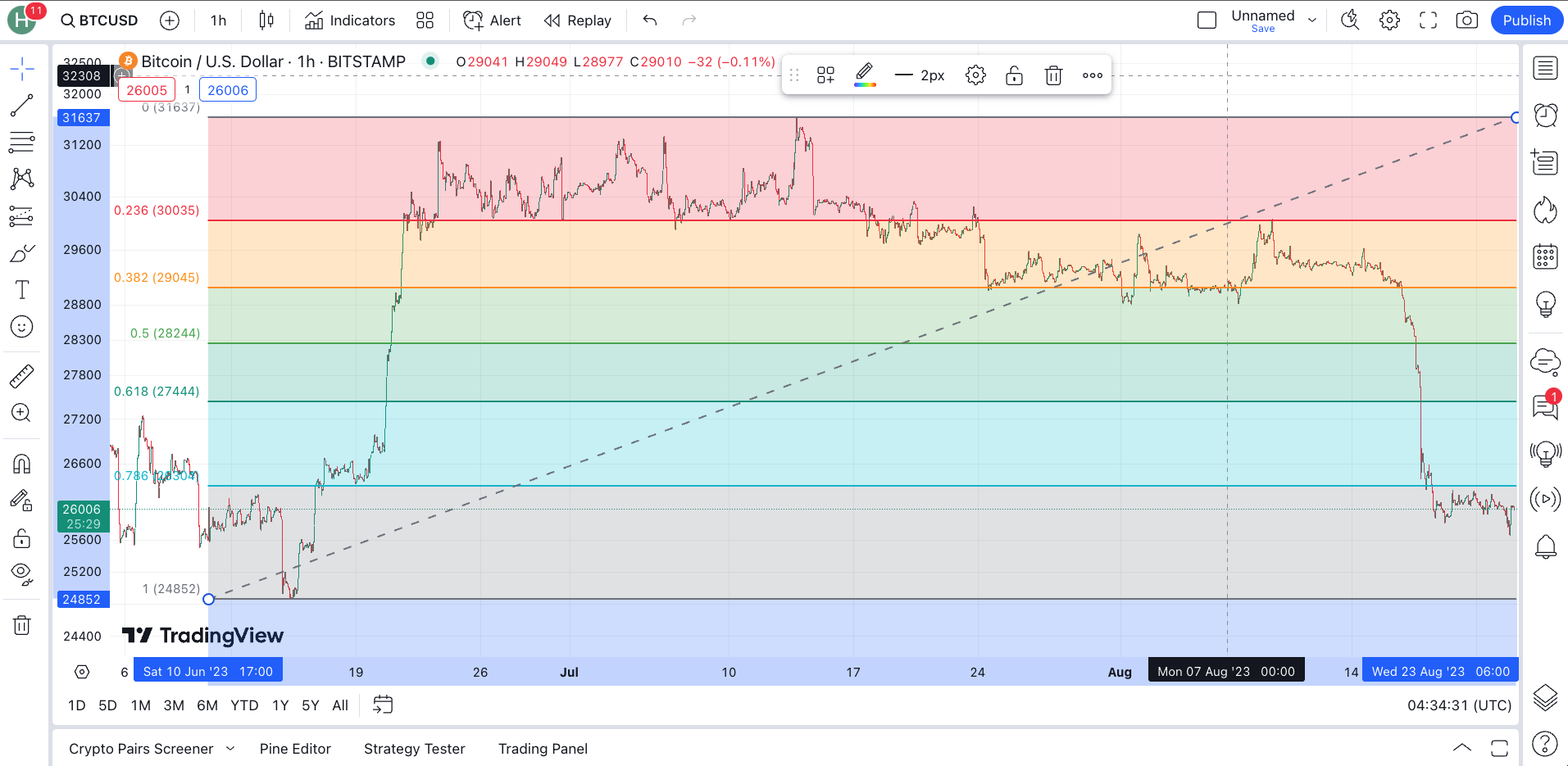Open the Strategy Tester tab
This screenshot has width=1568, height=766.
click(414, 748)
